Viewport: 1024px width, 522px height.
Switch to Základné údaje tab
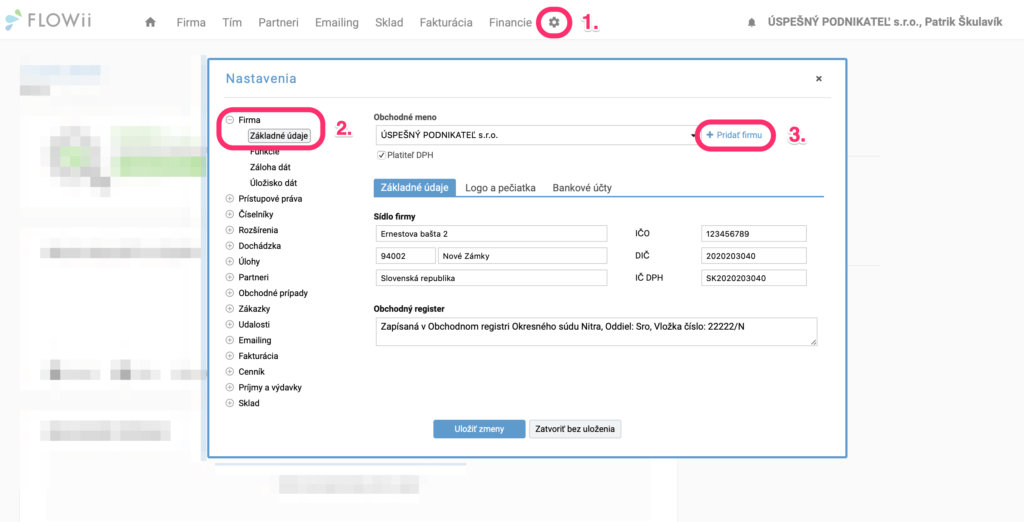[415, 188]
